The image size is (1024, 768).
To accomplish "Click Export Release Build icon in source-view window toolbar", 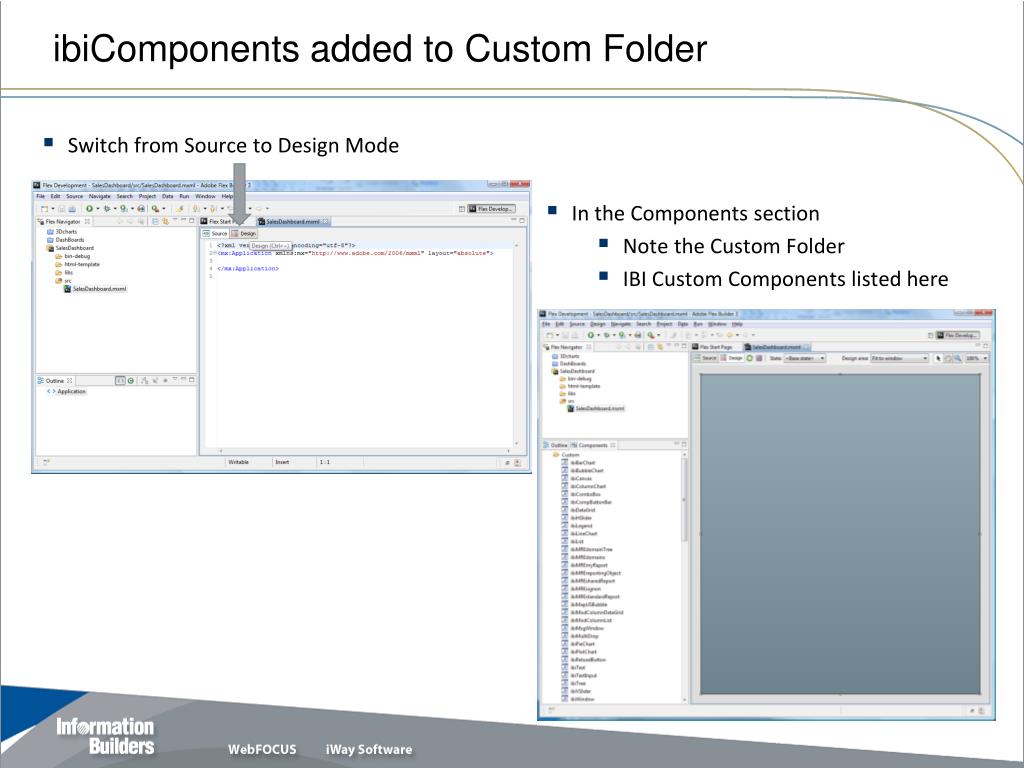I will coord(141,209).
